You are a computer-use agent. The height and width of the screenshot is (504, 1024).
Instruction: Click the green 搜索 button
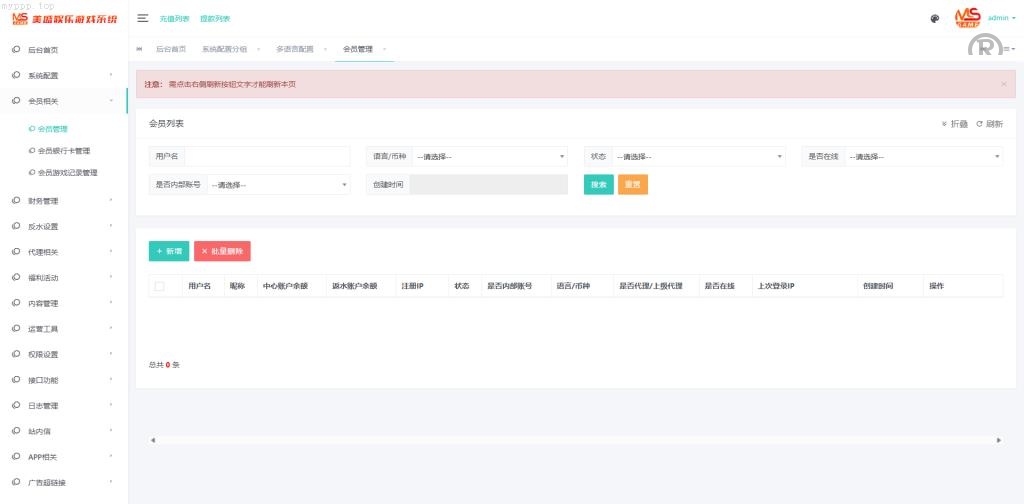598,185
